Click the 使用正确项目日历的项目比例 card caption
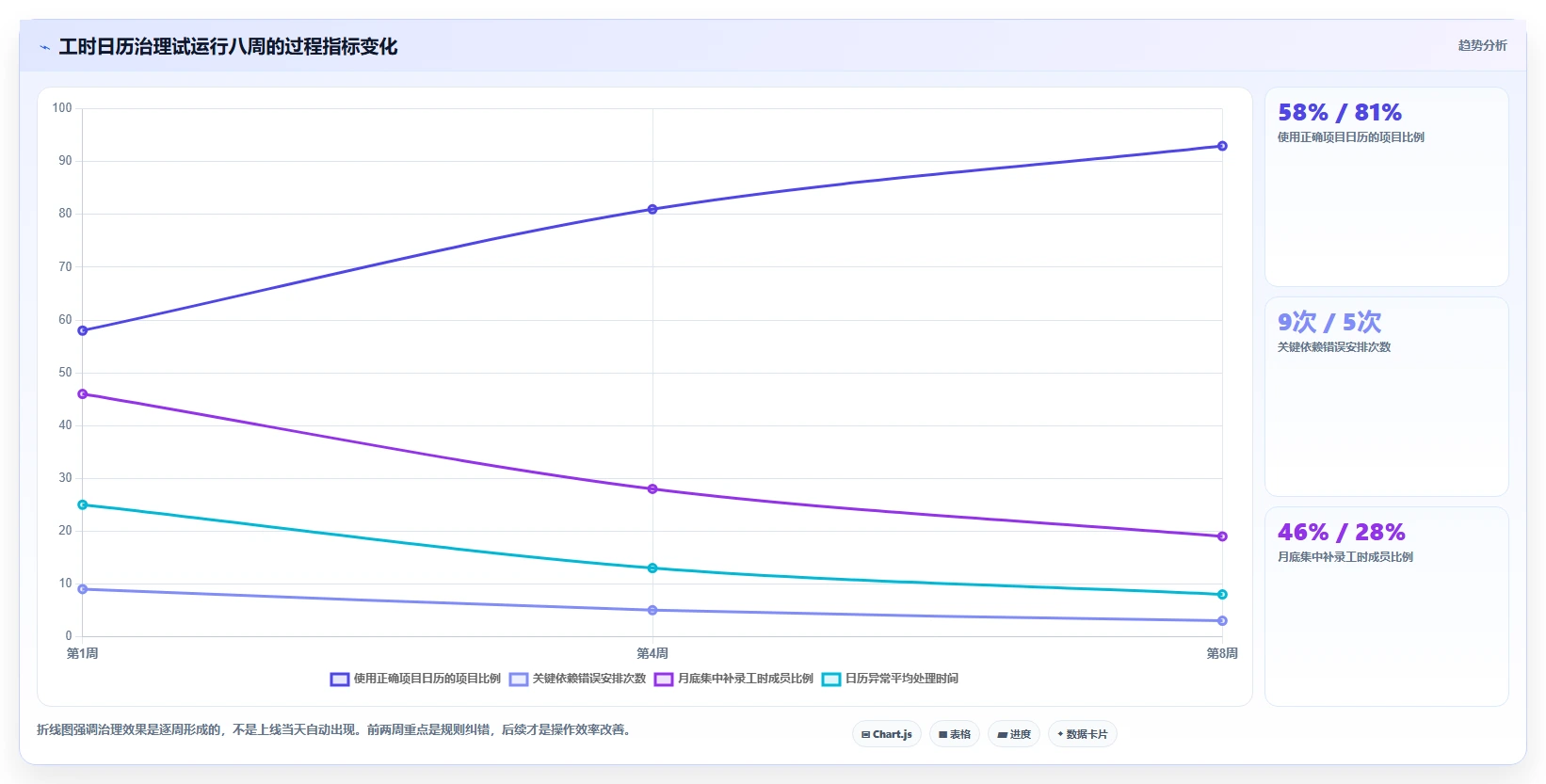The image size is (1546, 784). (1350, 137)
